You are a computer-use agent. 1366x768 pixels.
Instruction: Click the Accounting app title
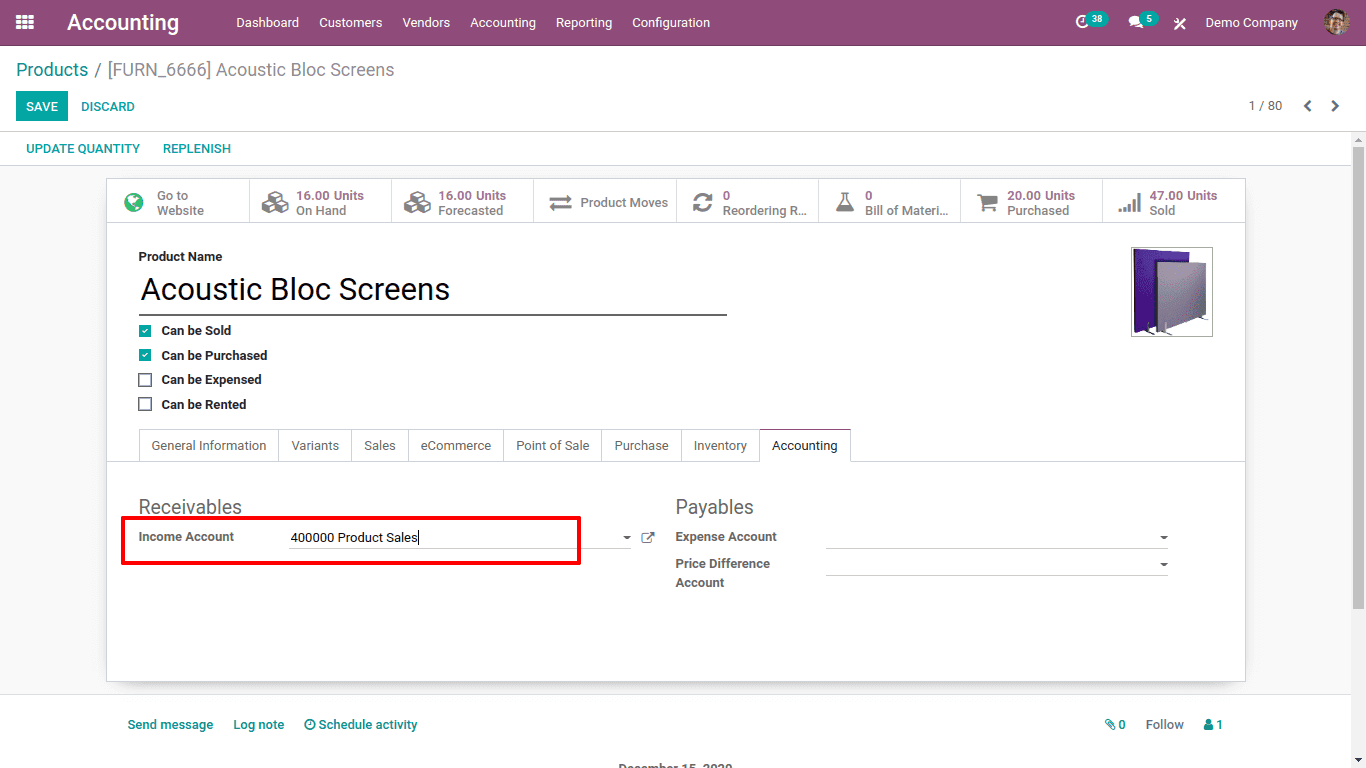[123, 22]
